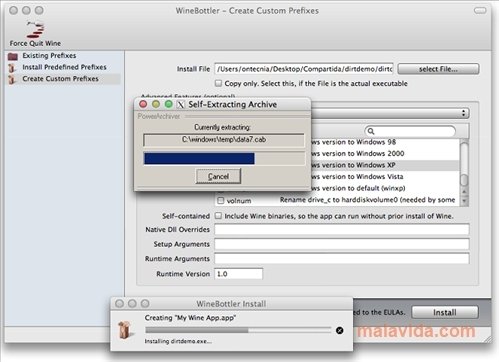This screenshot has height=362, width=499.
Task: Click the WineBottler Install progress bar
Action: click(238, 330)
